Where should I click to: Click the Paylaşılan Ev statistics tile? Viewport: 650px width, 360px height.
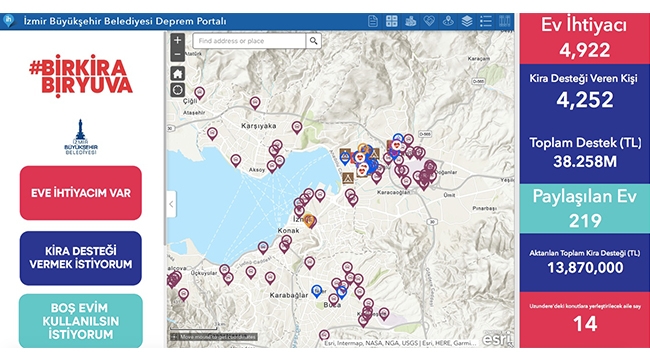(585, 208)
